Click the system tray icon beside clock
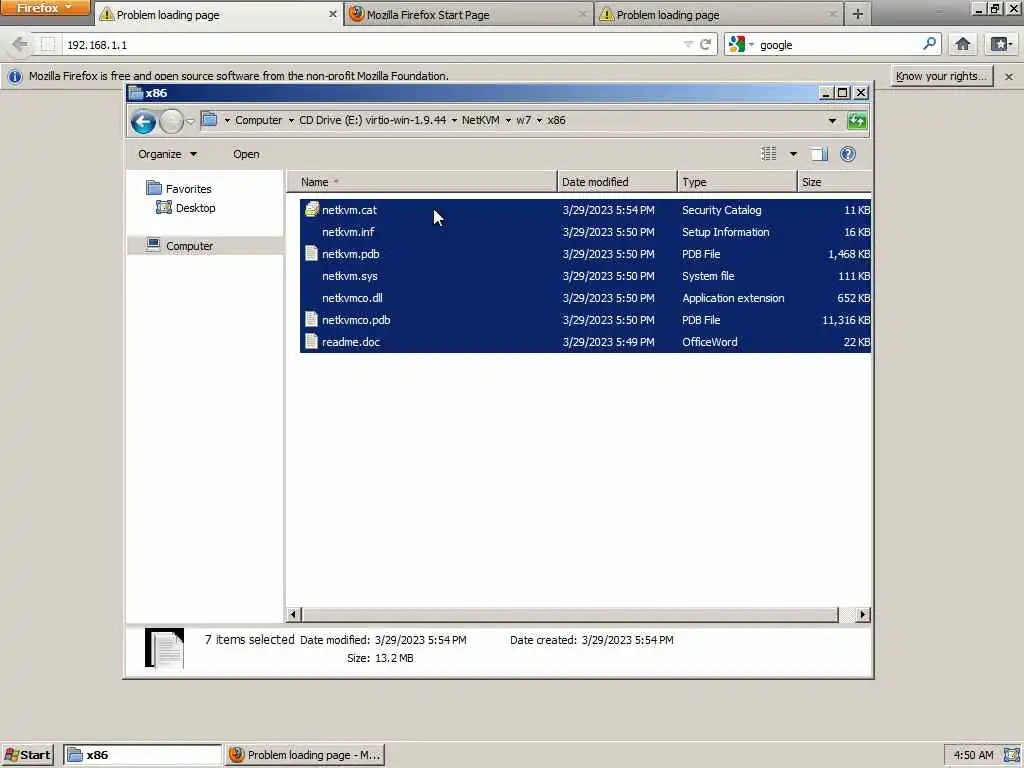 1011,755
